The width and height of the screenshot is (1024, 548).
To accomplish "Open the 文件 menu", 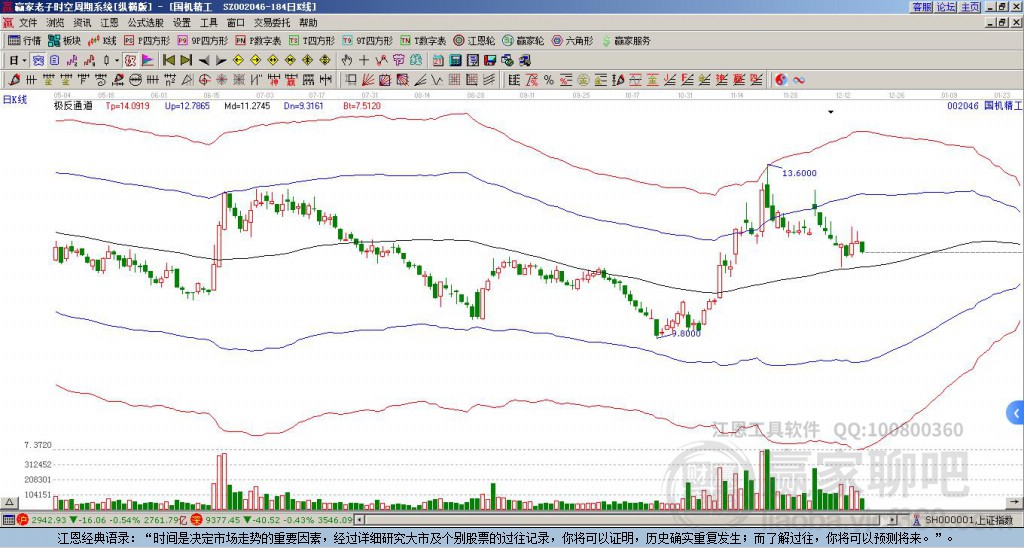I will (x=28, y=23).
